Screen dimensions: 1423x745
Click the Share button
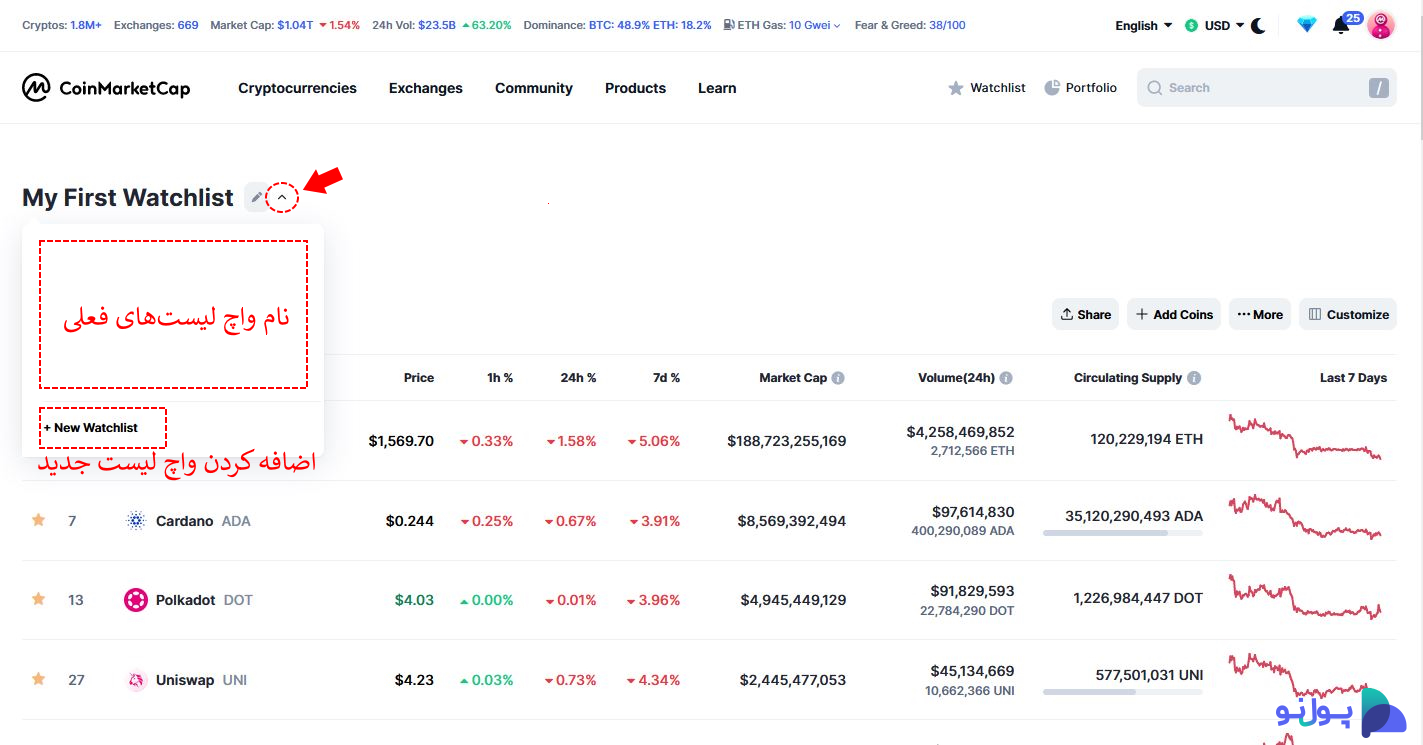tap(1085, 314)
